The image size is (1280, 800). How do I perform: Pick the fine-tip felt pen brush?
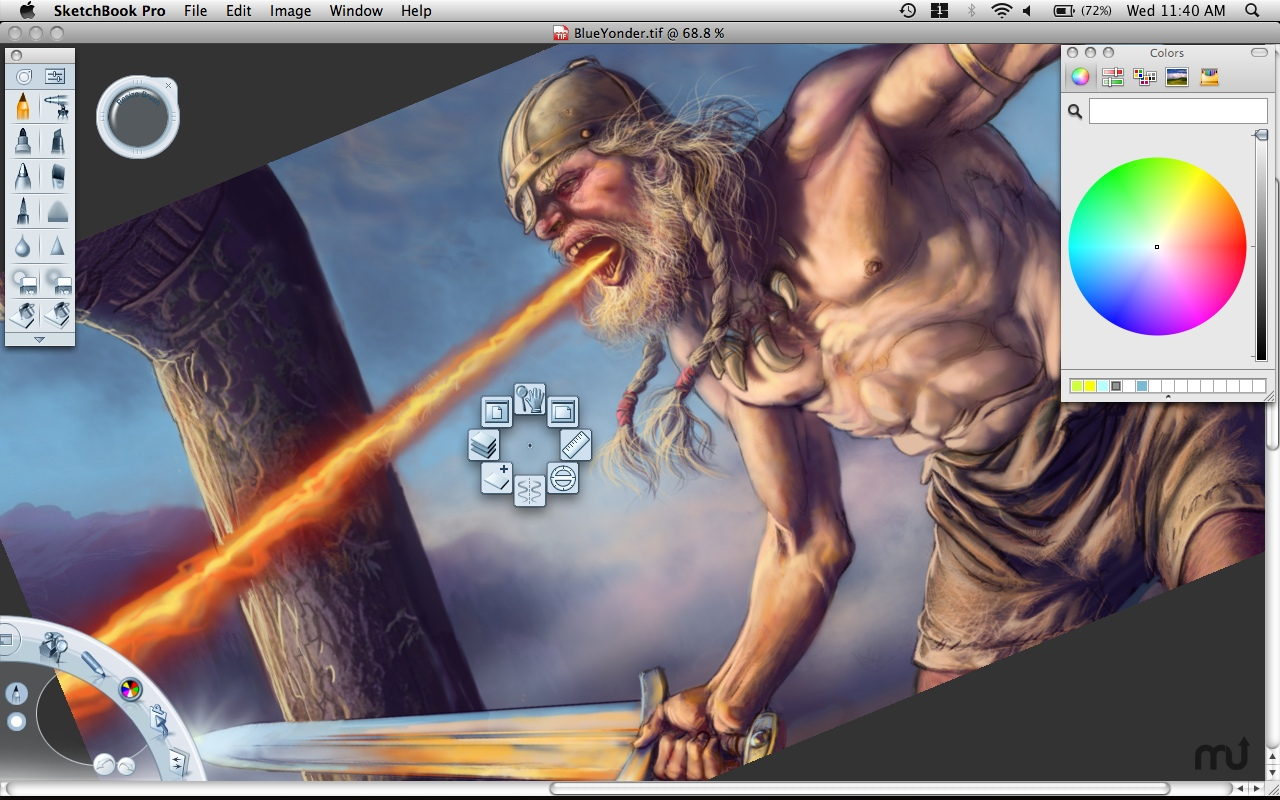click(23, 211)
